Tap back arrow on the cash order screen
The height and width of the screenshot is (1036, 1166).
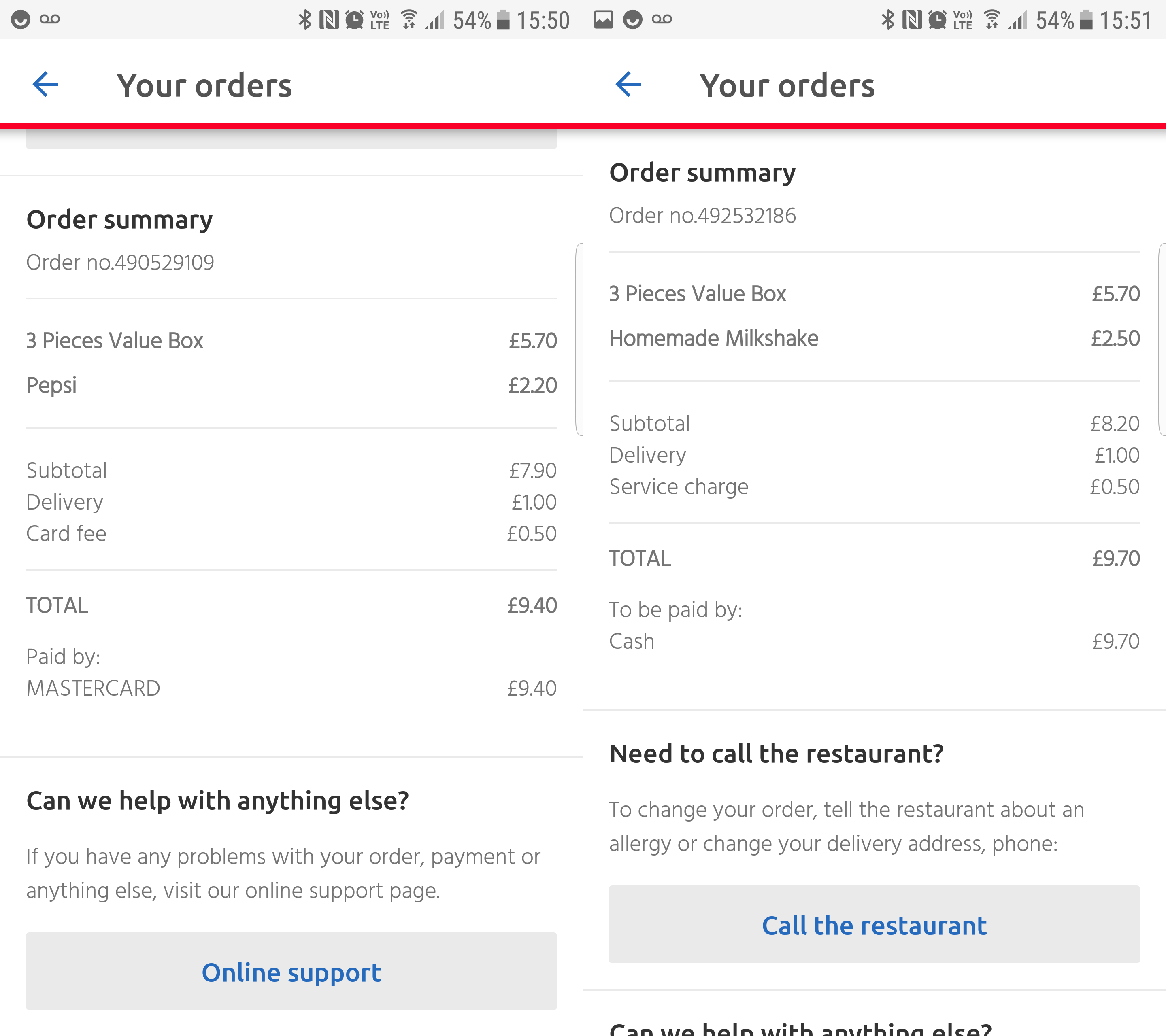(x=629, y=85)
